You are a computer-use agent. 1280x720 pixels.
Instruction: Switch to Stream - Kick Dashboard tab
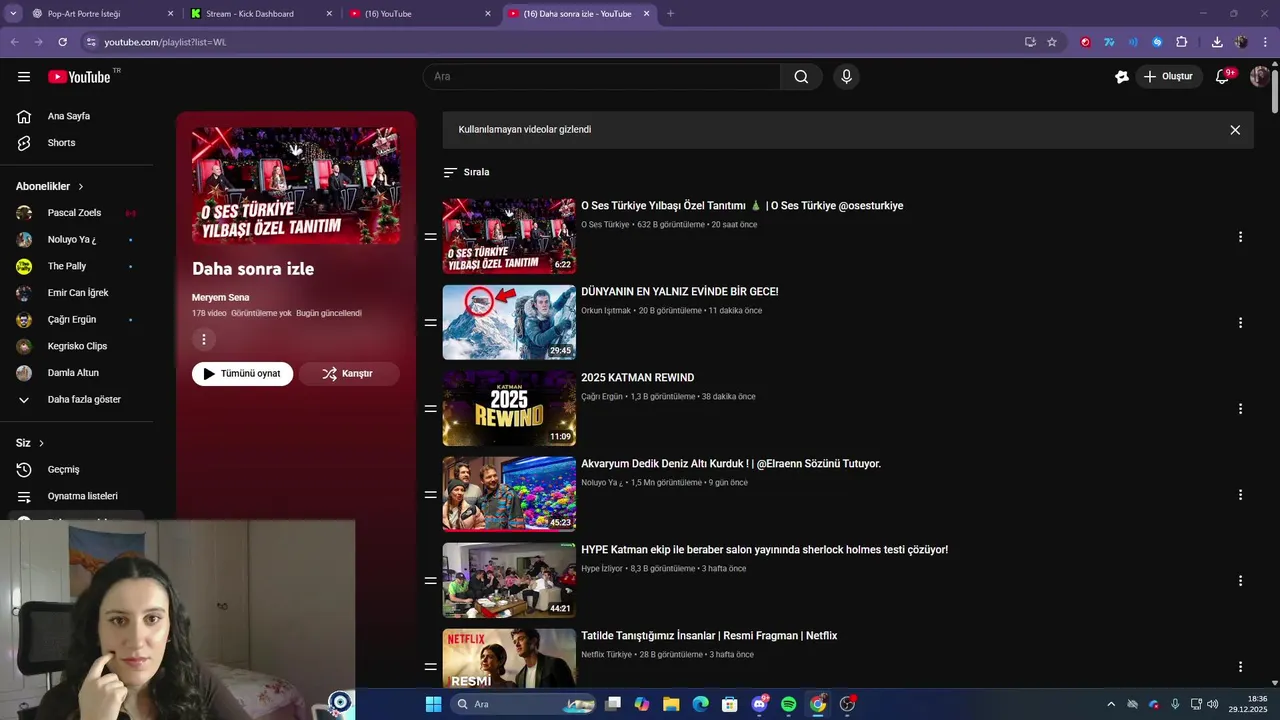[x=260, y=14]
